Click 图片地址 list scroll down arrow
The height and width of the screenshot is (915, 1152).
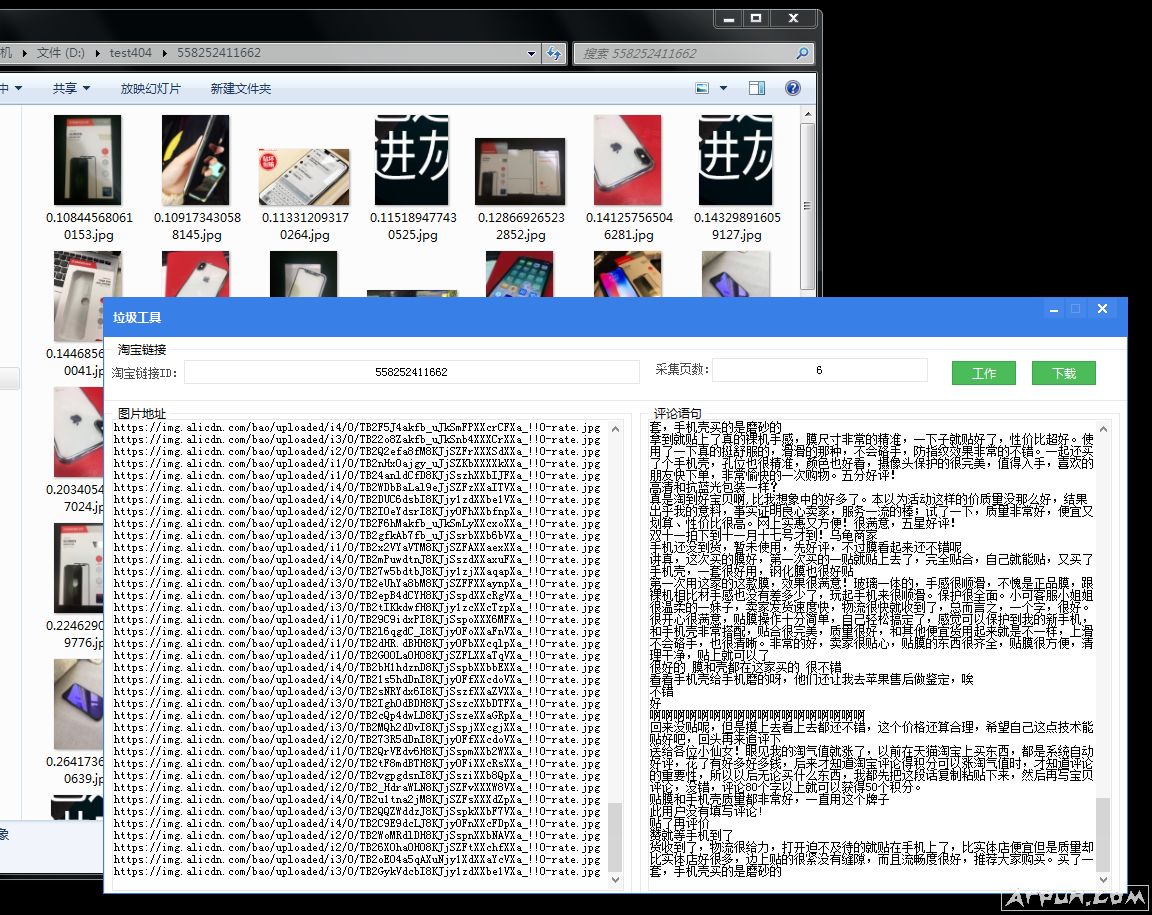(616, 879)
